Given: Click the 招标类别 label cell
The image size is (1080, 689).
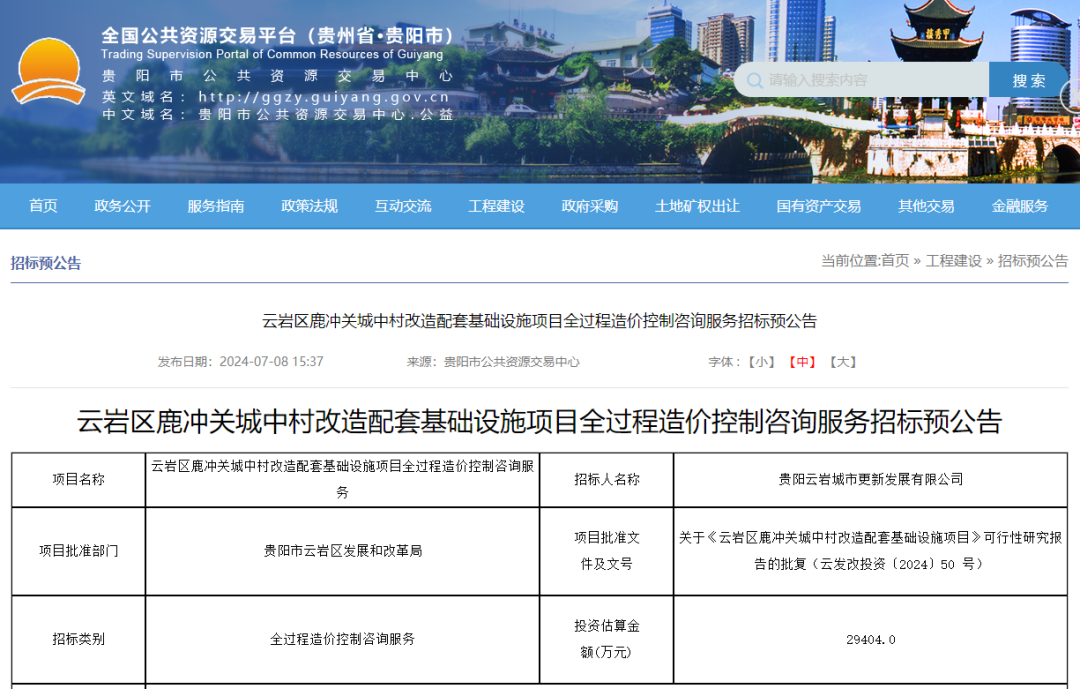Looking at the screenshot, I should tap(79, 639).
